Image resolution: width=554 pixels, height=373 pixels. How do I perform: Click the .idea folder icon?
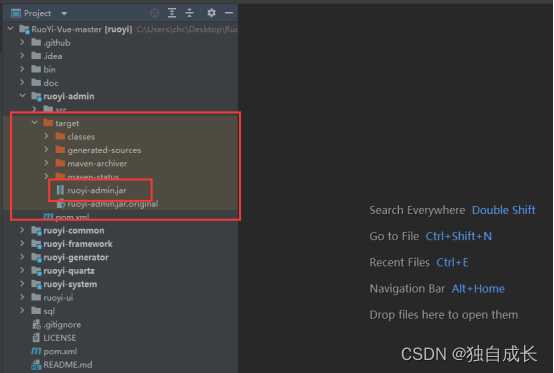point(36,56)
